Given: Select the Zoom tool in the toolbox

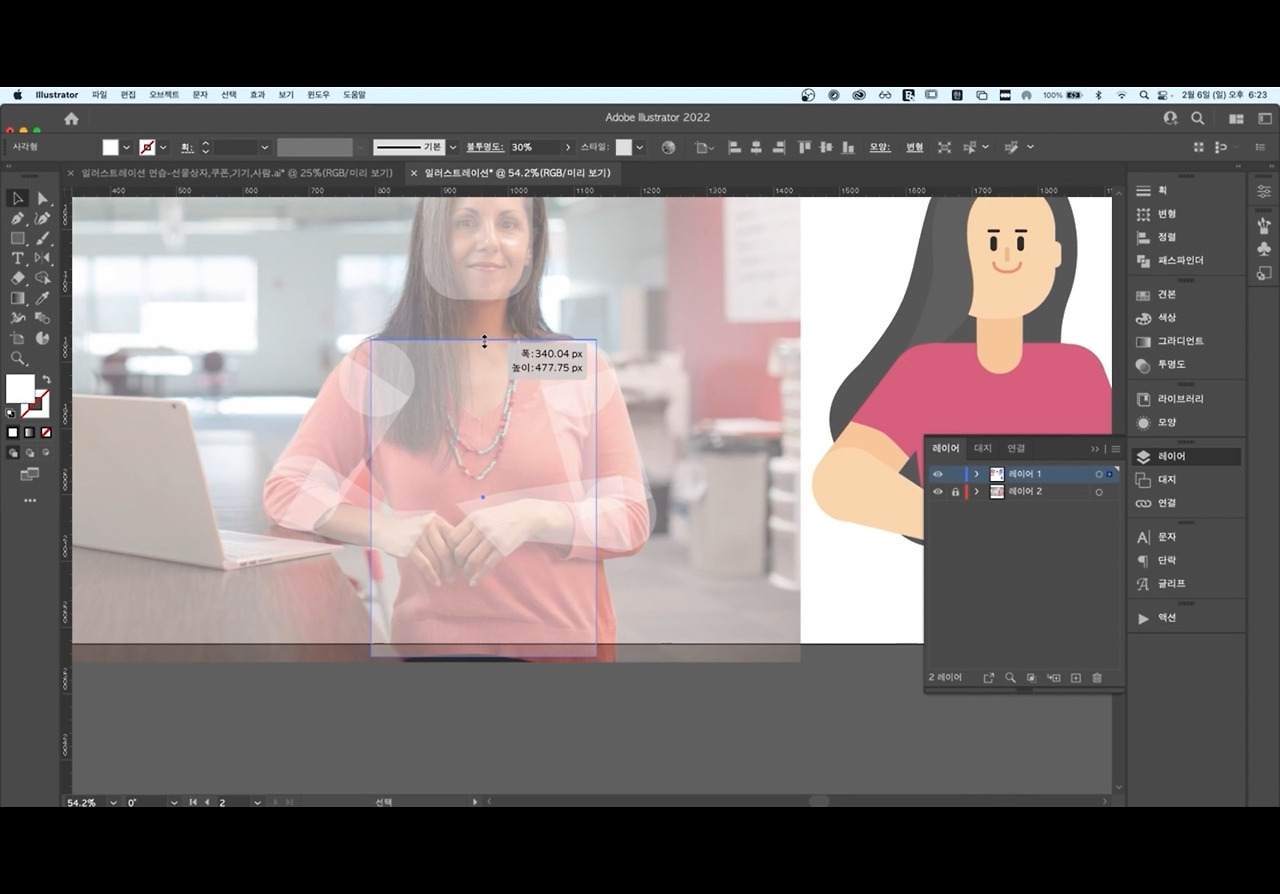Looking at the screenshot, I should coord(18,358).
